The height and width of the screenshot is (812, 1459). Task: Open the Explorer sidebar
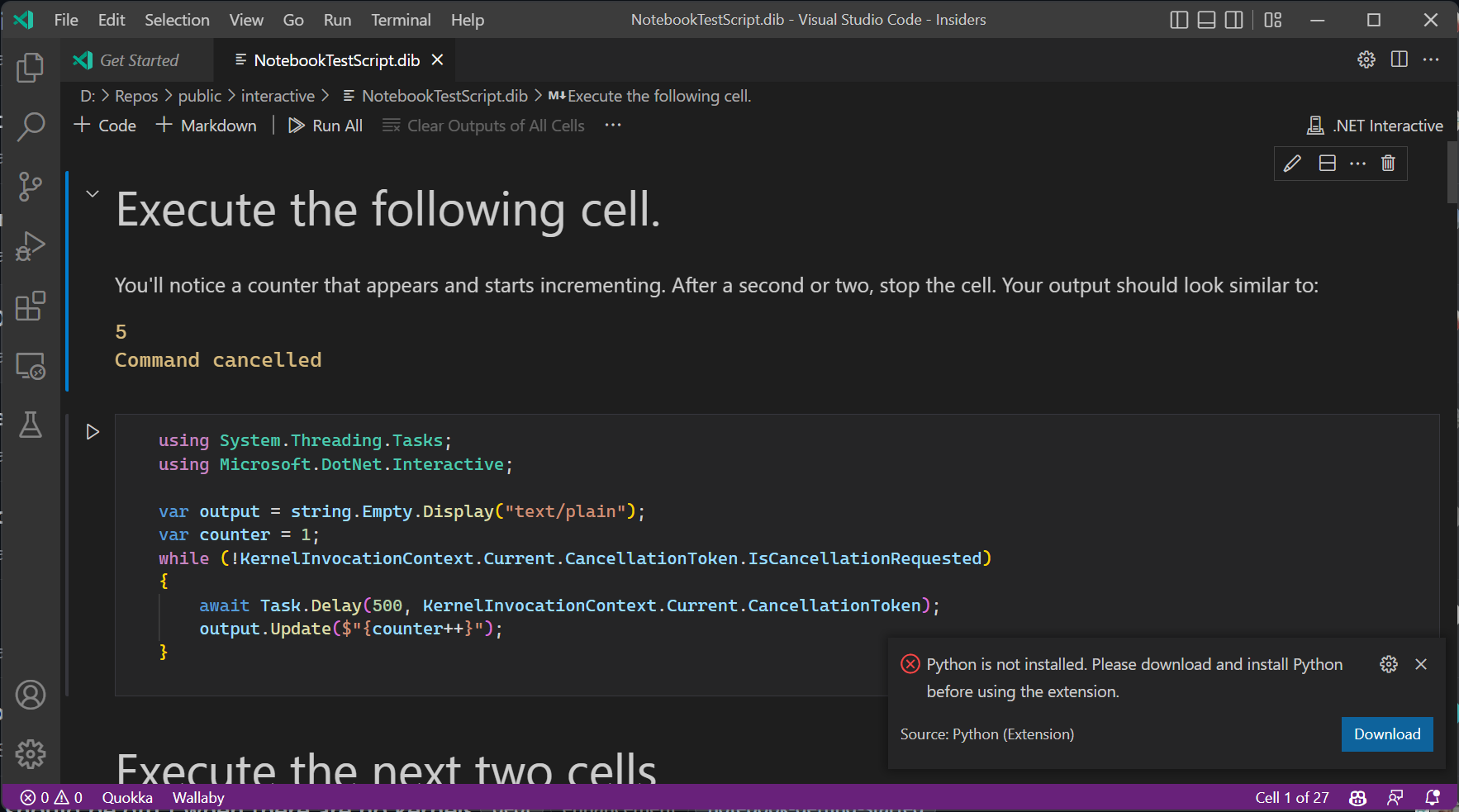coord(31,68)
